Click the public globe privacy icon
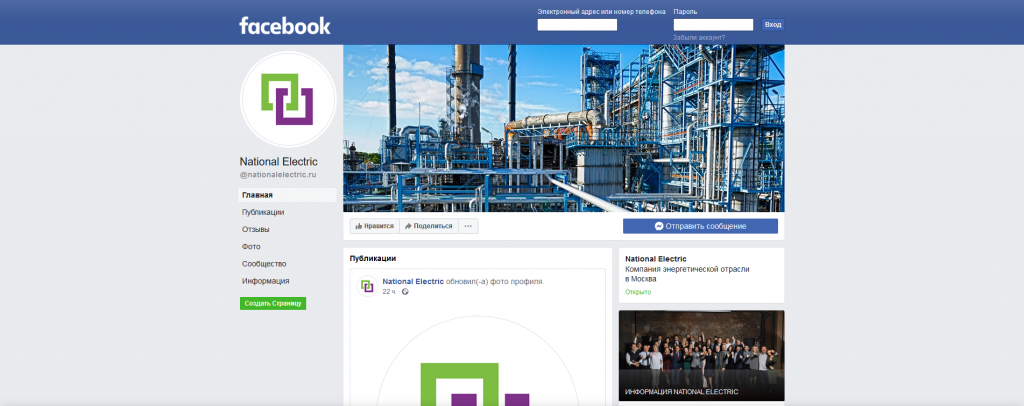The width and height of the screenshot is (1024, 406). point(405,292)
